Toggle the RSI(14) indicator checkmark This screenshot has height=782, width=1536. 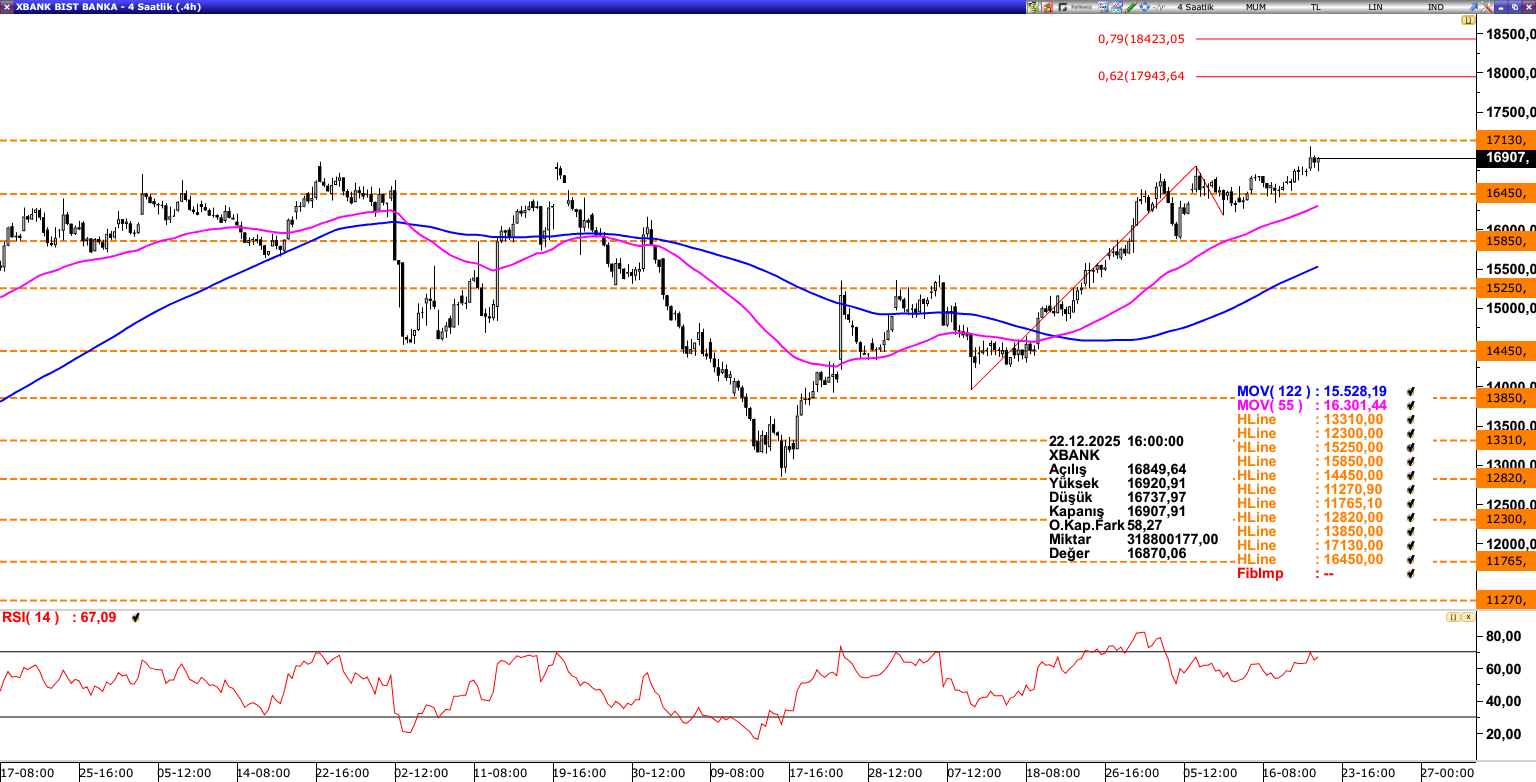(136, 618)
